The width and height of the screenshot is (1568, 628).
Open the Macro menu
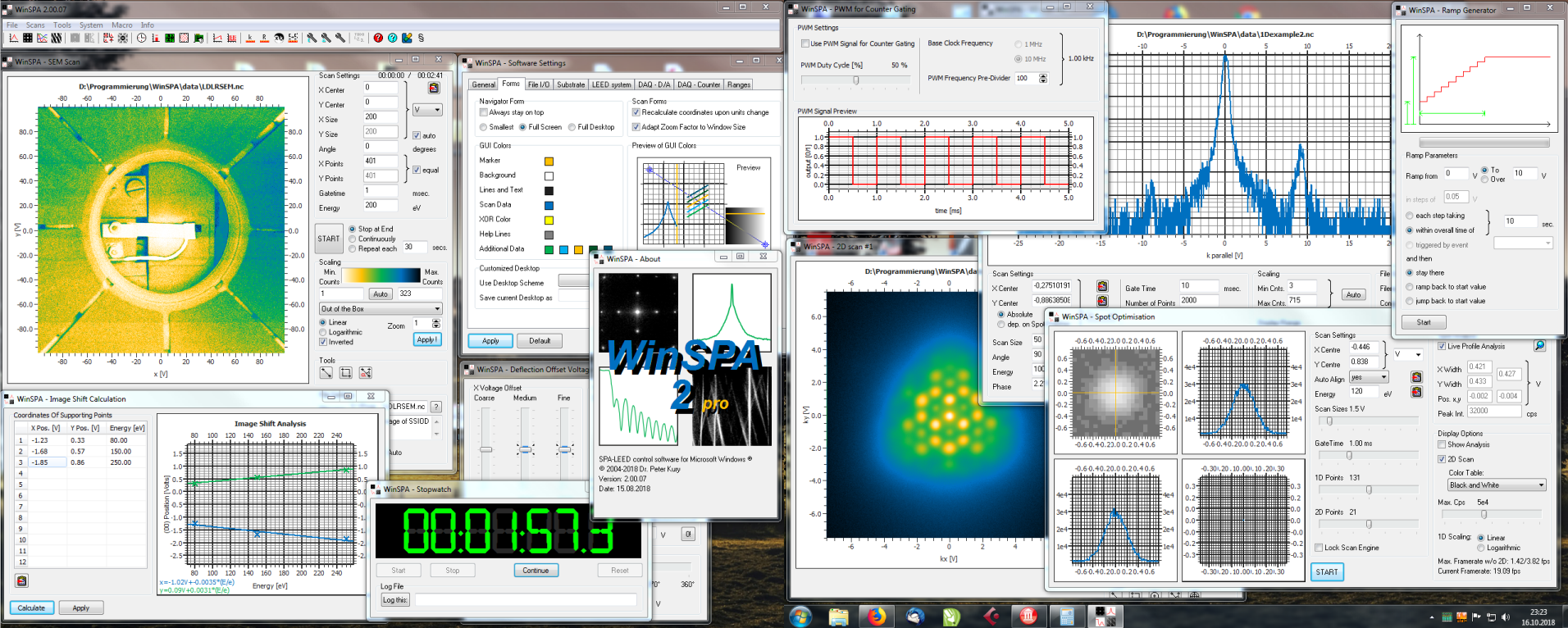[122, 25]
